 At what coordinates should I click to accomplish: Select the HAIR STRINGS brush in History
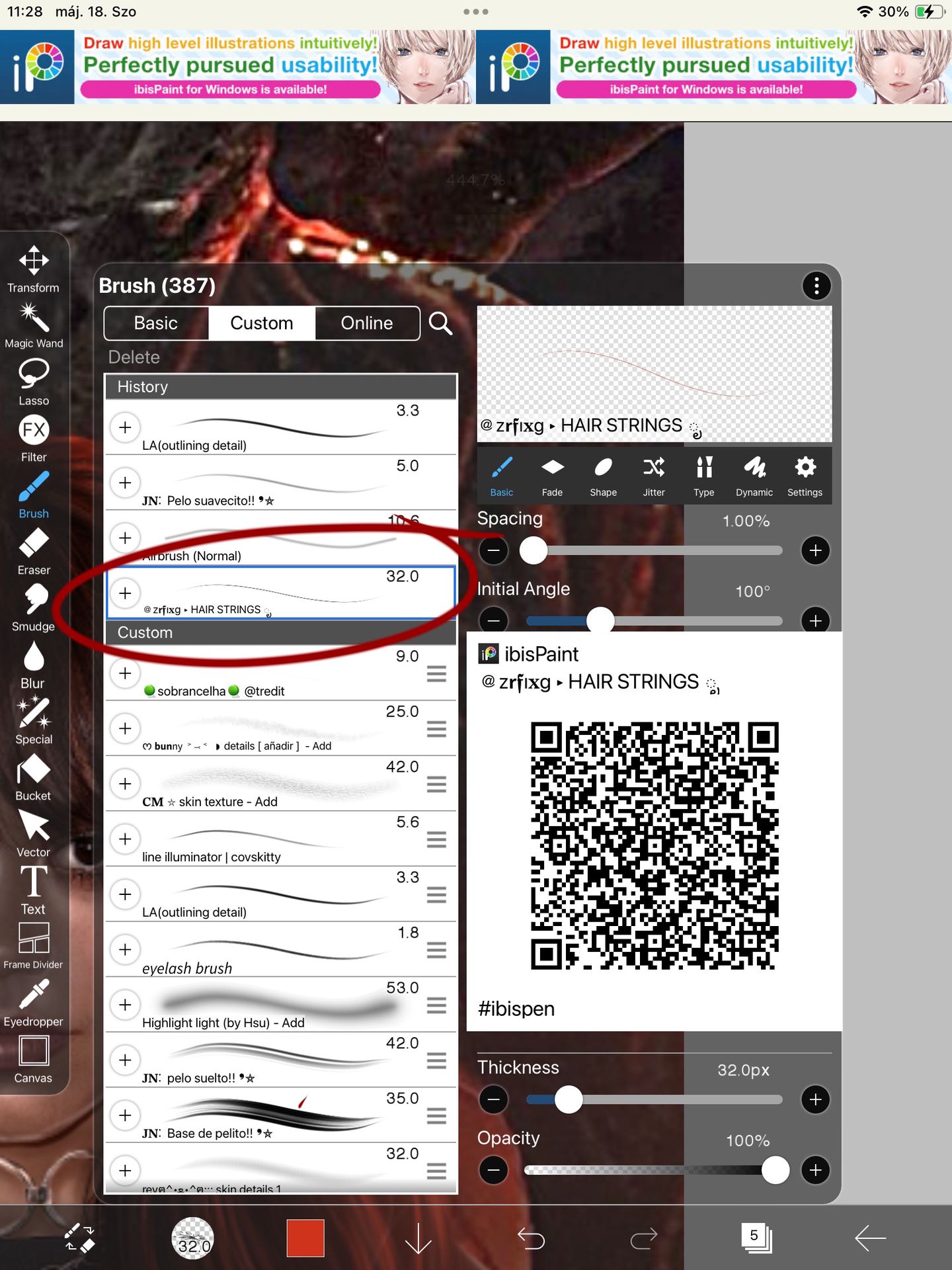point(280,593)
